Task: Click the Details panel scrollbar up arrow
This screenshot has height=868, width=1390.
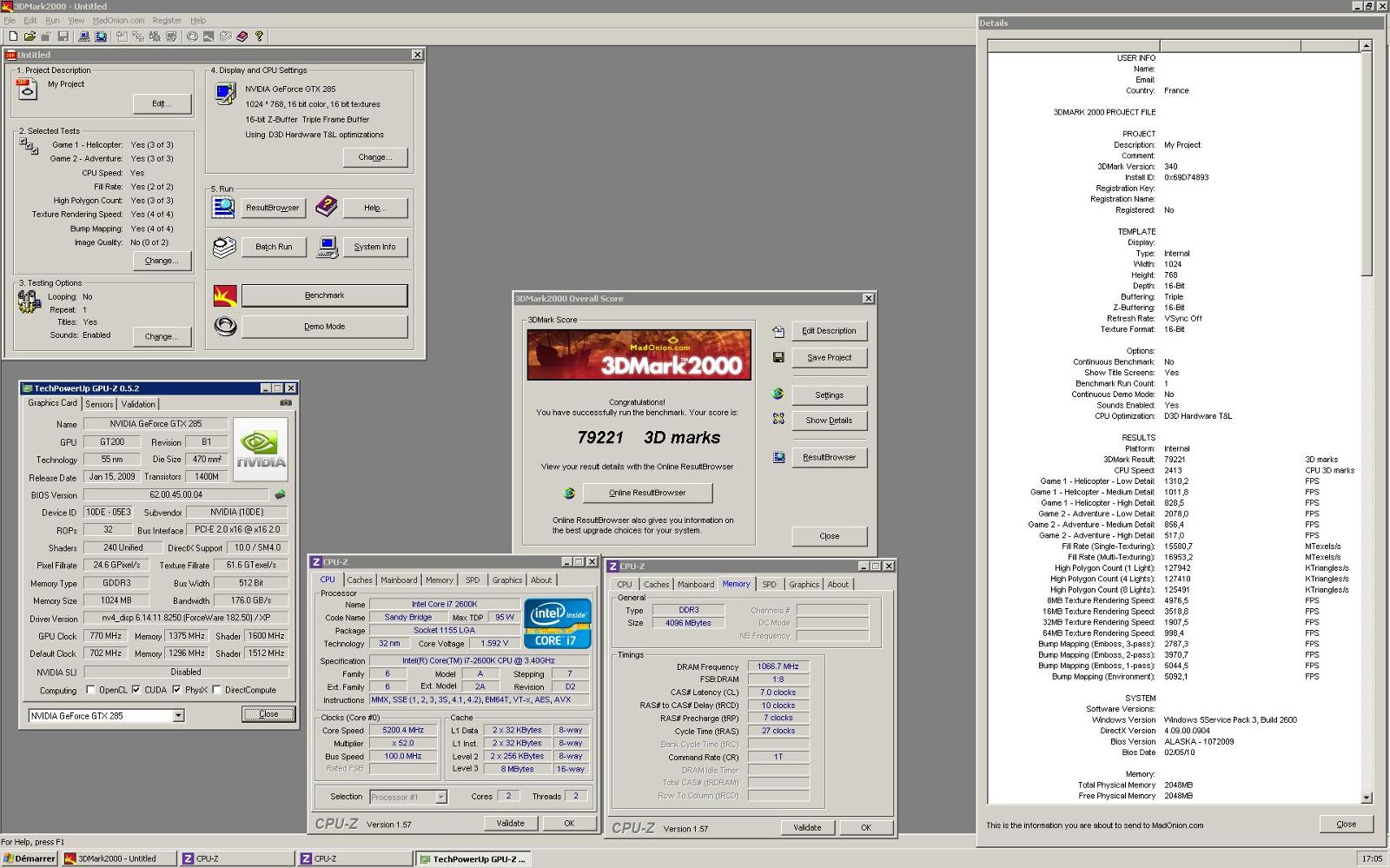Action: click(x=1366, y=45)
